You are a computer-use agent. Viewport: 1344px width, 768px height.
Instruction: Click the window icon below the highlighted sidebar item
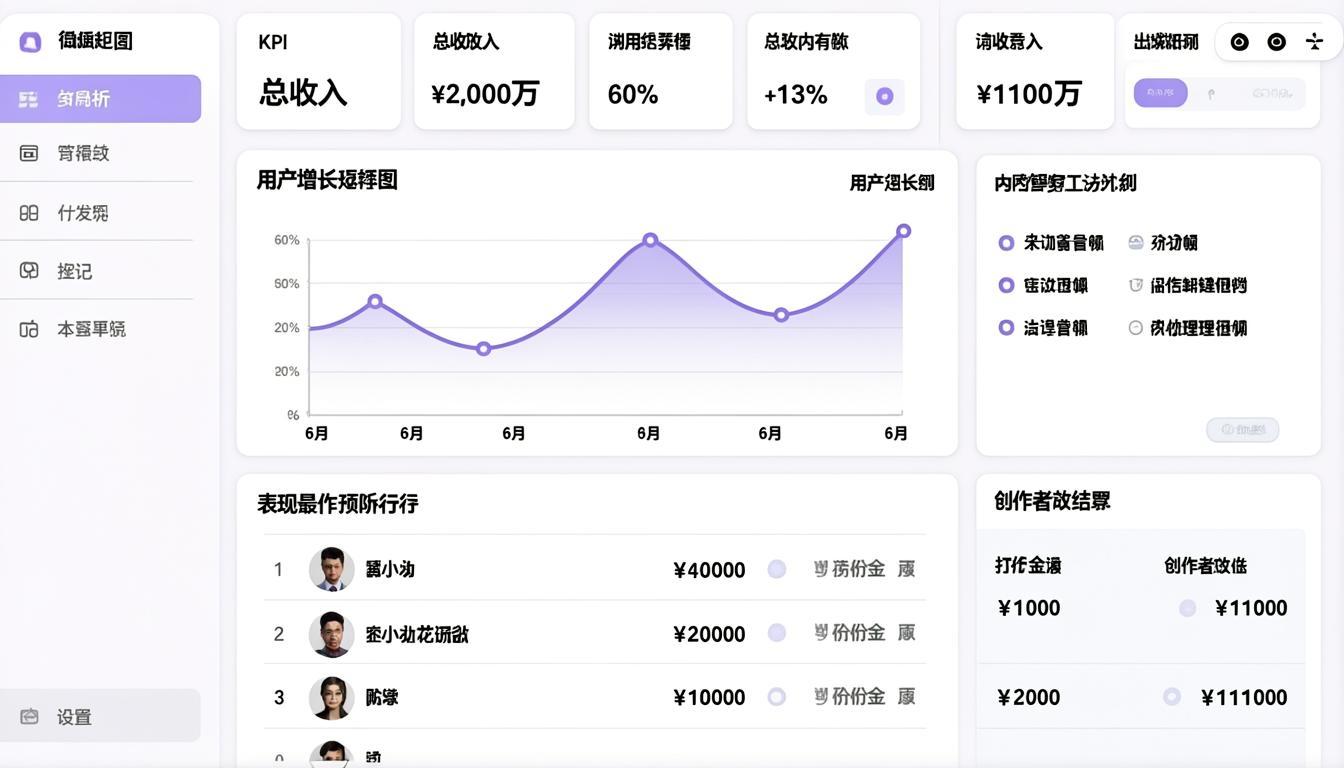point(29,153)
